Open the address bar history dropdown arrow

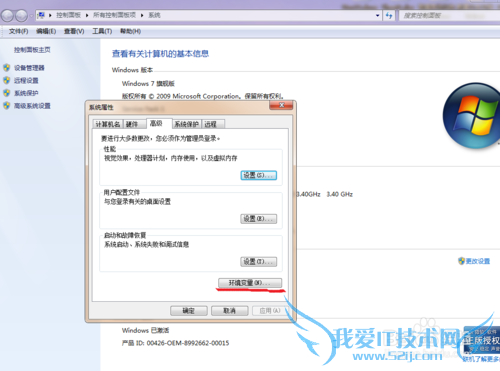pos(377,15)
